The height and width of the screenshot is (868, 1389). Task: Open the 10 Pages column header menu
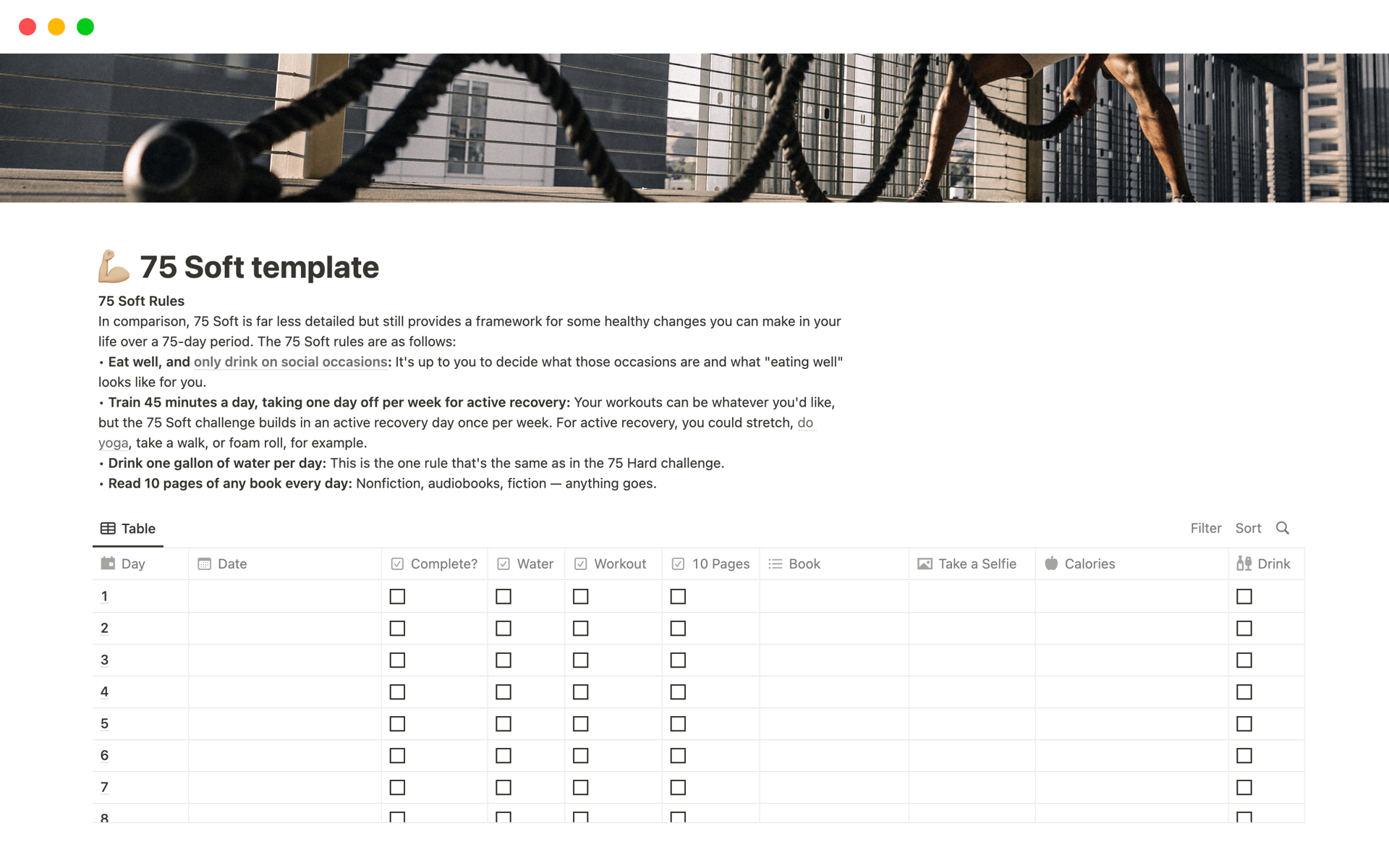click(720, 563)
